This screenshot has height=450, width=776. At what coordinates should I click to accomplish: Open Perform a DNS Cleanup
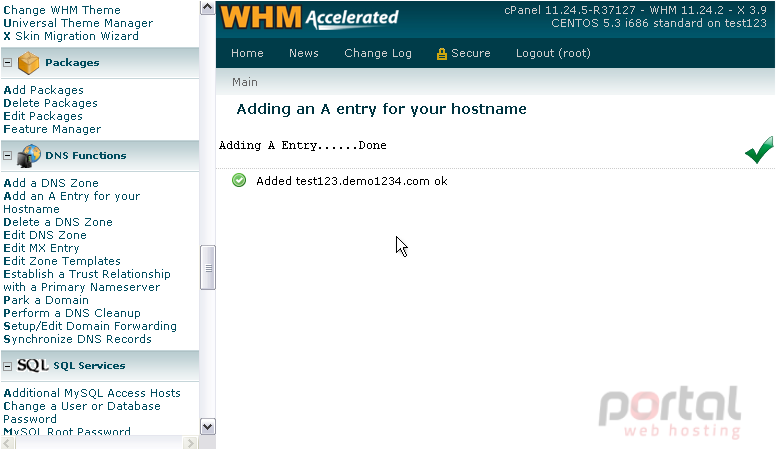click(x=72, y=313)
